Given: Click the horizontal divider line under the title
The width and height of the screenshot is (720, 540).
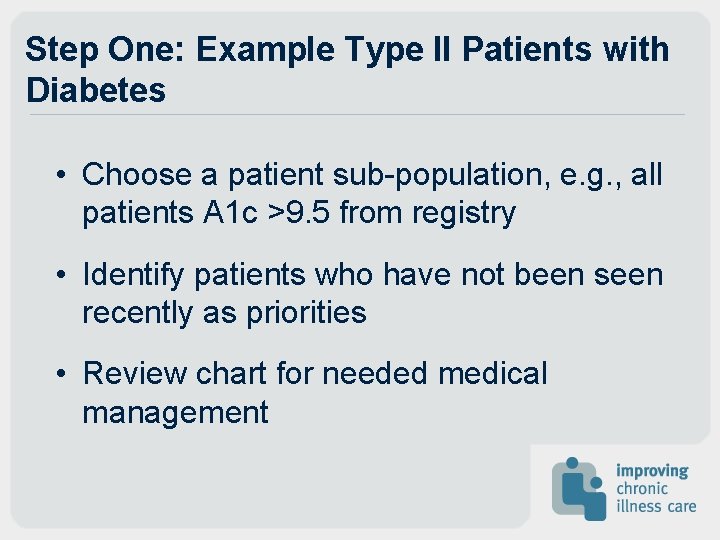Looking at the screenshot, I should click(x=357, y=114).
